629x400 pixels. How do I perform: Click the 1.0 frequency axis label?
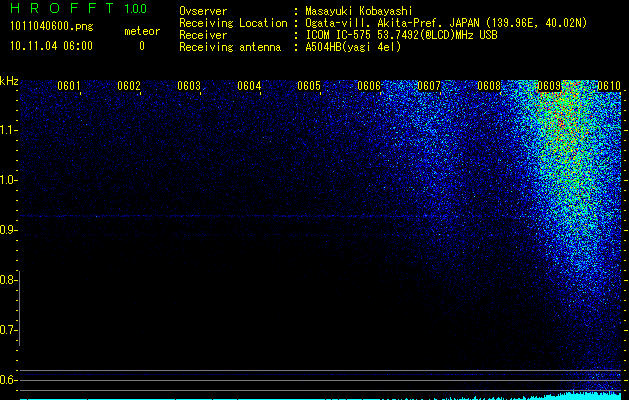point(8,180)
